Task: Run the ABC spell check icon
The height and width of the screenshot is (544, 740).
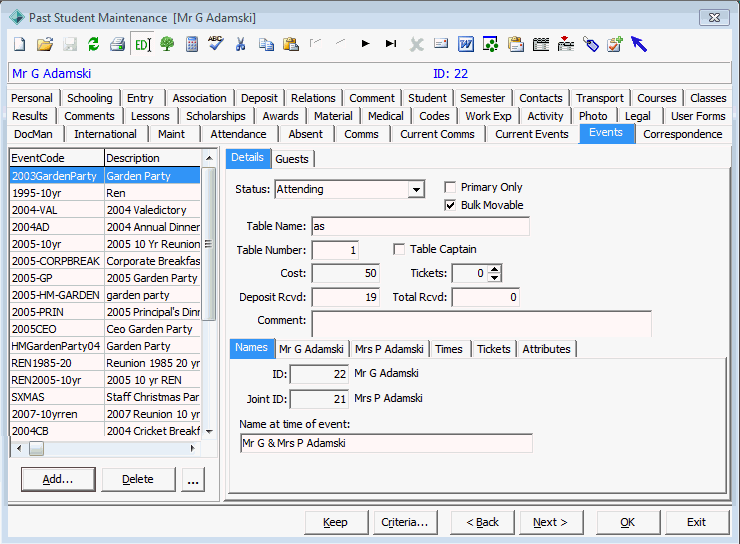Action: click(x=216, y=43)
